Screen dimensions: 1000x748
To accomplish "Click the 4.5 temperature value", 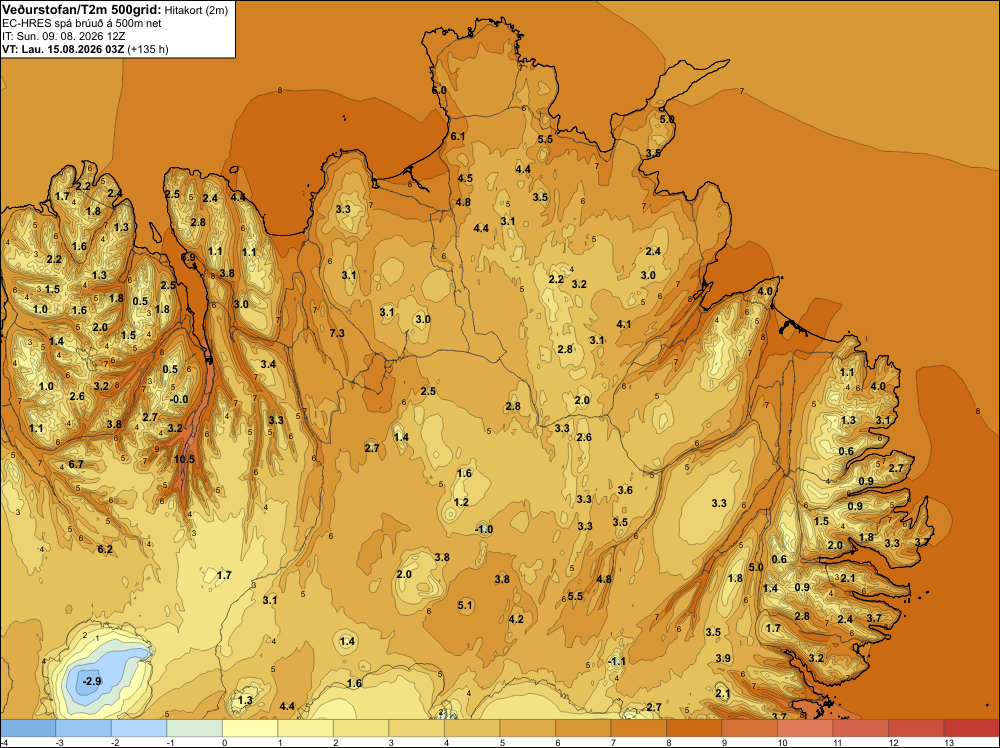I will tap(465, 178).
